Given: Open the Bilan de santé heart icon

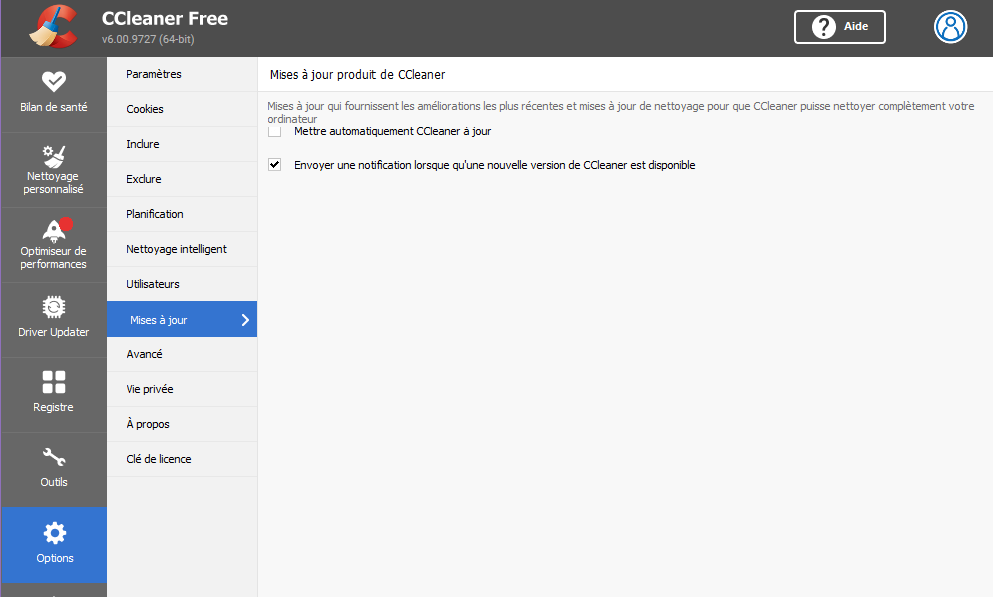Looking at the screenshot, I should tap(54, 82).
